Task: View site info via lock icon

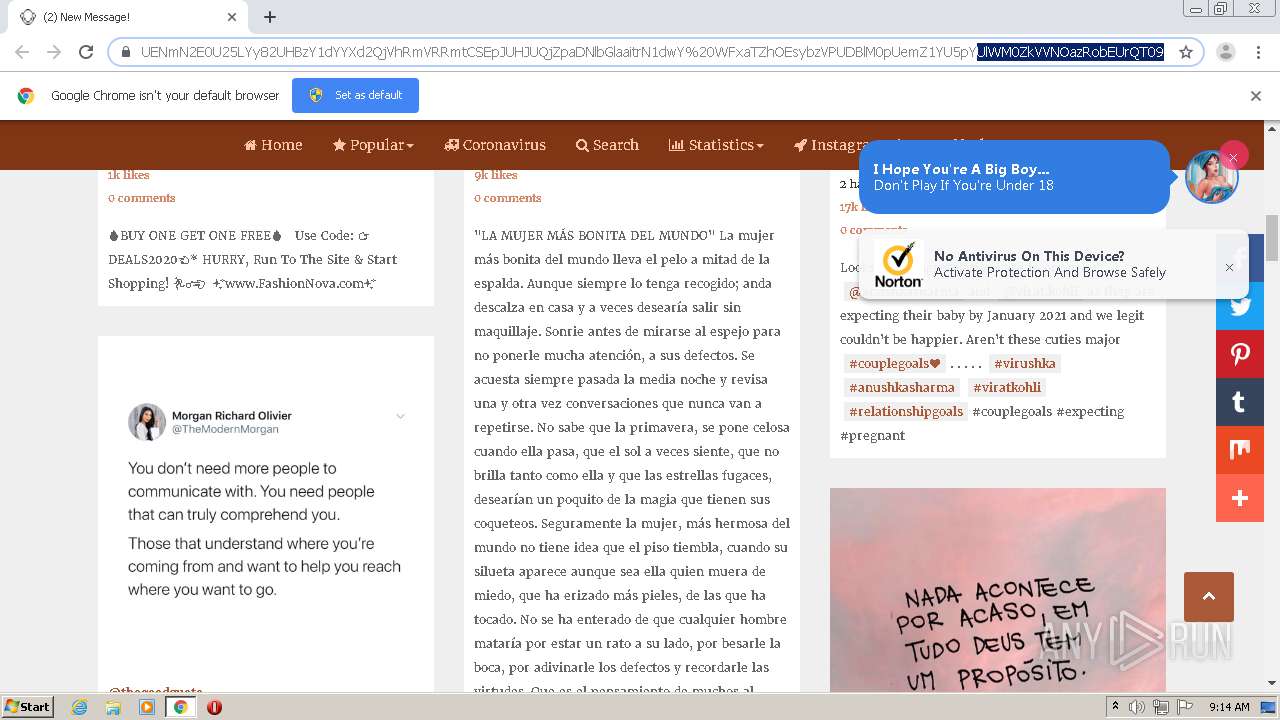Action: (x=126, y=52)
